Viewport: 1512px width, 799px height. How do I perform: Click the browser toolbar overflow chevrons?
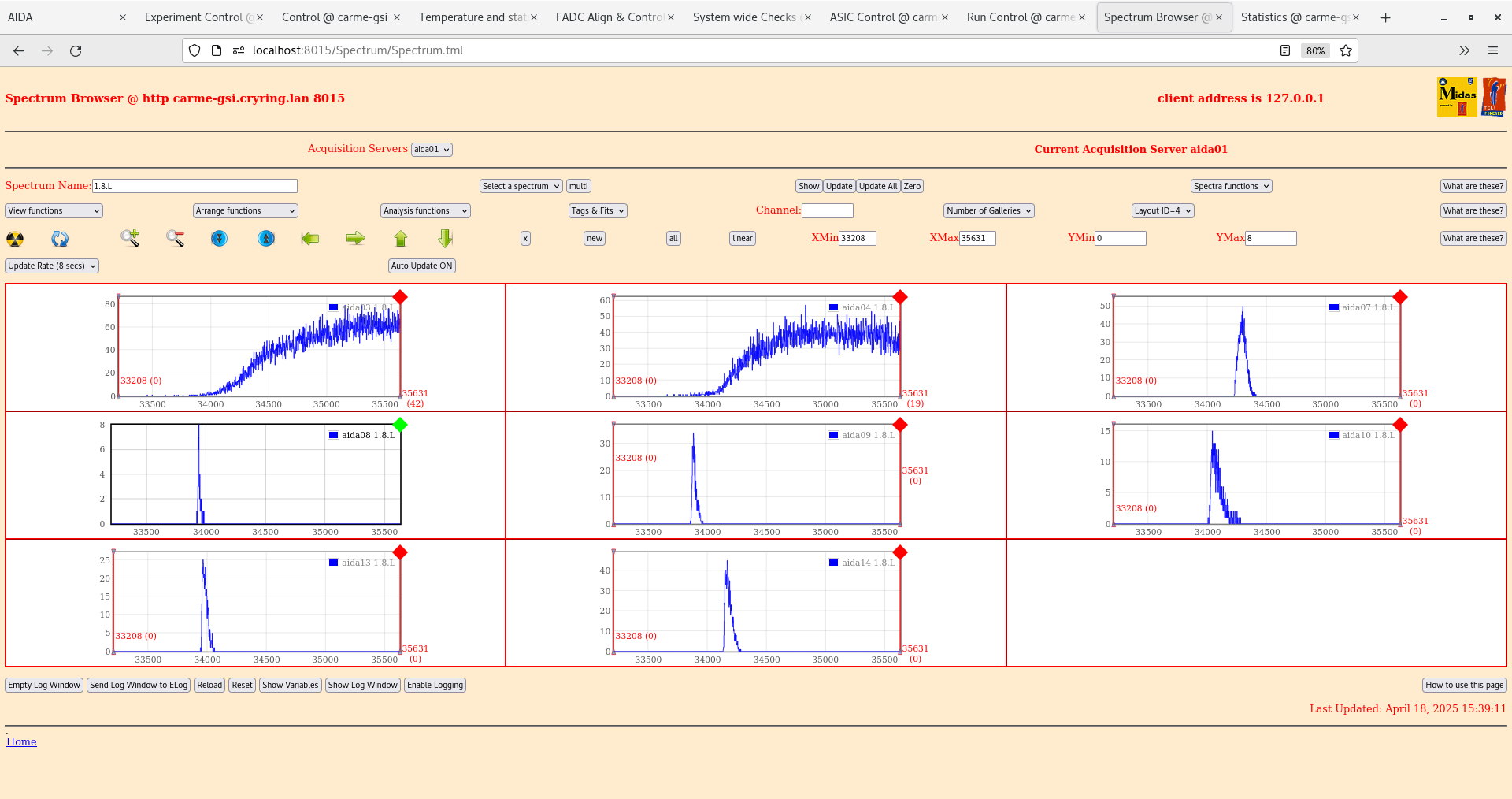point(1464,50)
